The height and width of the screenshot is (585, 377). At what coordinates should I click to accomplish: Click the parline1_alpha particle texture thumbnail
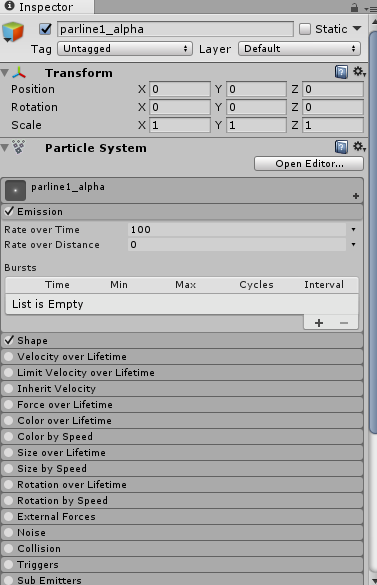tap(15, 190)
